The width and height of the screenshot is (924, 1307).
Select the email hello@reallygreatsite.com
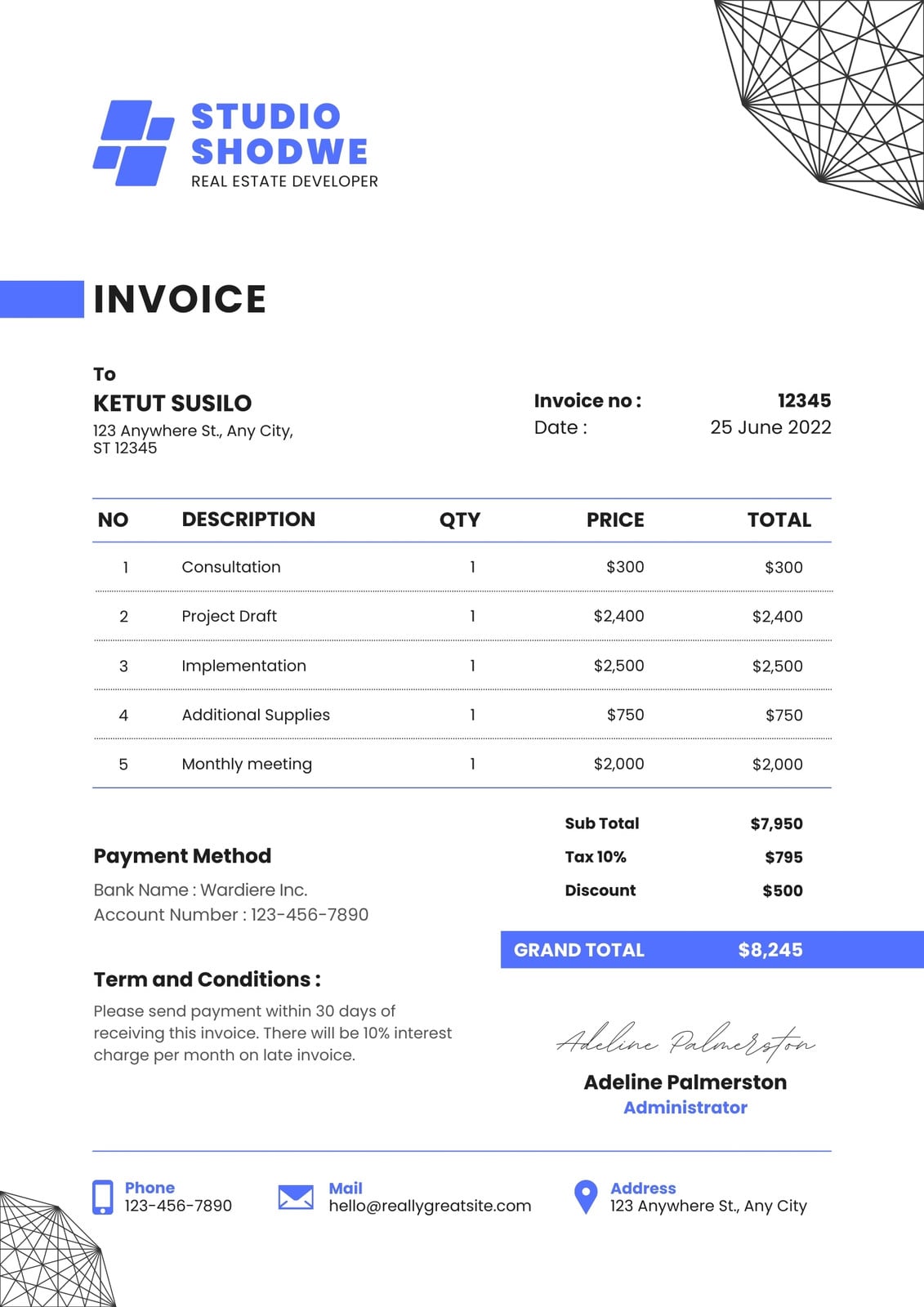[x=430, y=1206]
